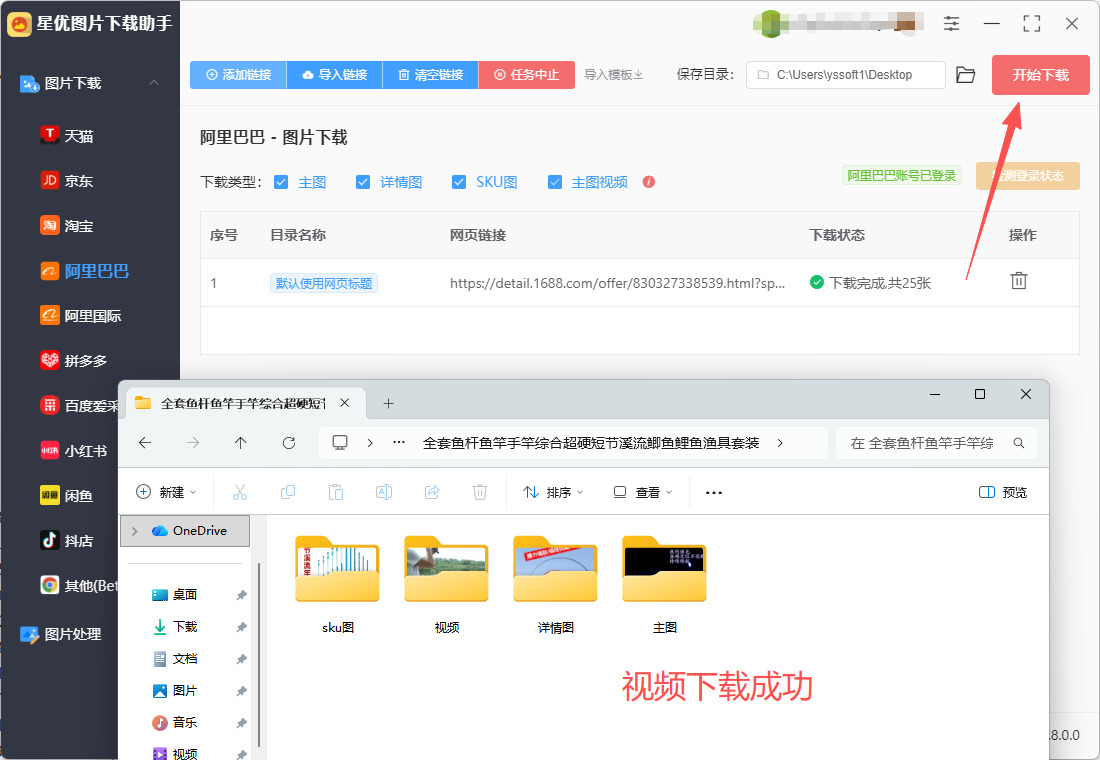Select 阿里巴巴 in the sidebar
1100x760 pixels.
85,271
